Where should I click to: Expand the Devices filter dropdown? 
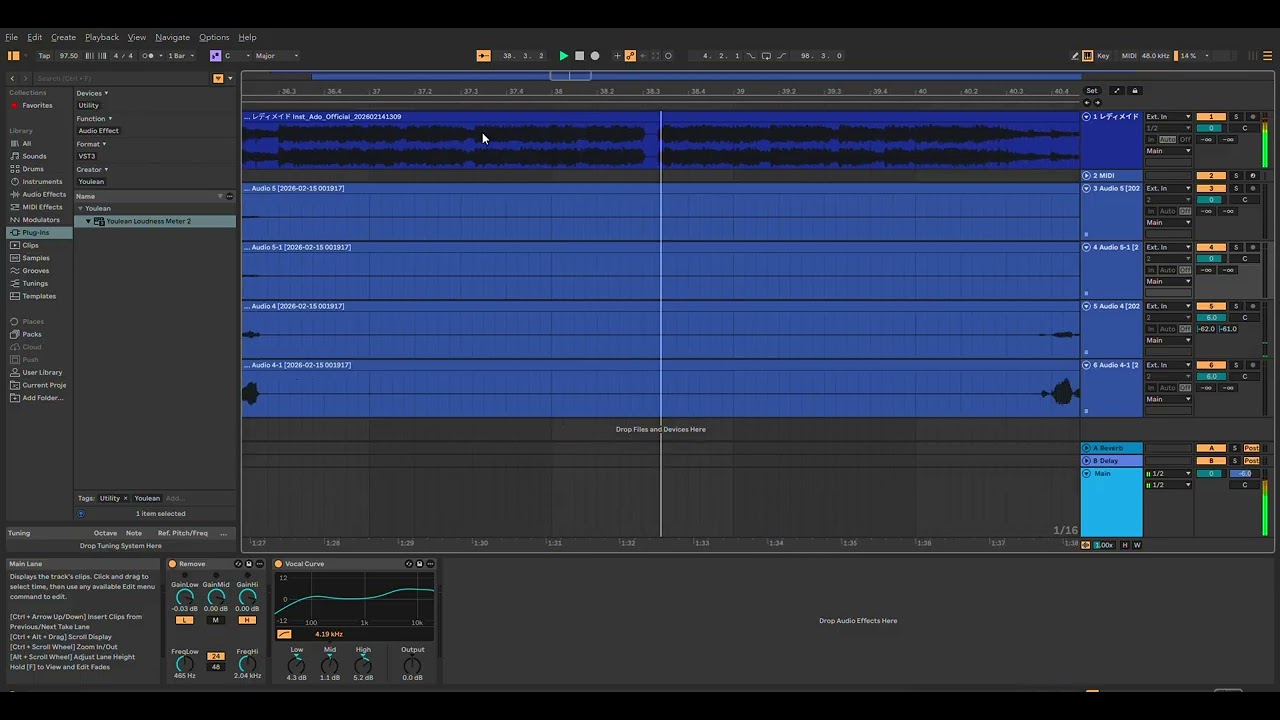click(92, 93)
